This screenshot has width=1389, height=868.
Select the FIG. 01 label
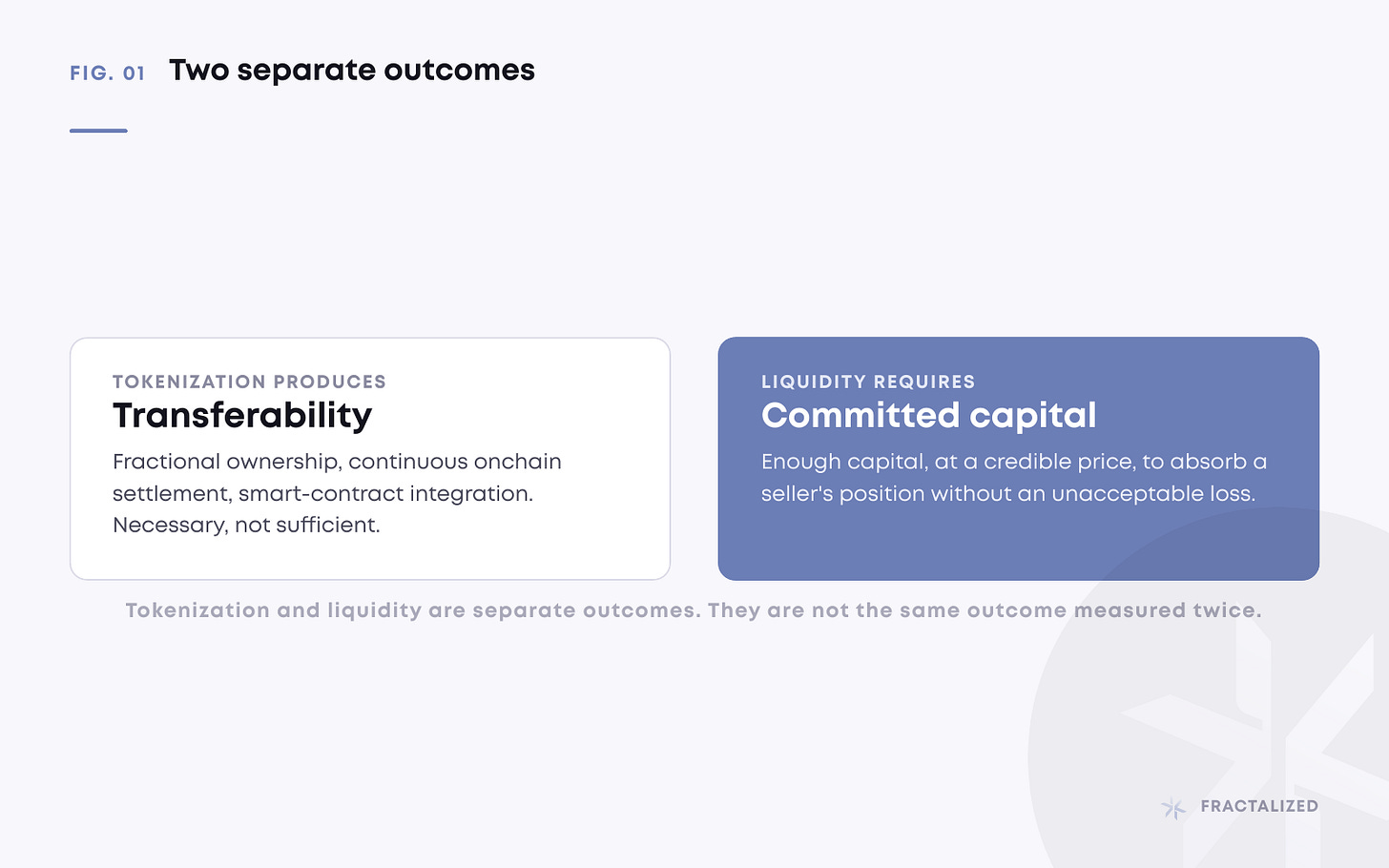(x=108, y=73)
